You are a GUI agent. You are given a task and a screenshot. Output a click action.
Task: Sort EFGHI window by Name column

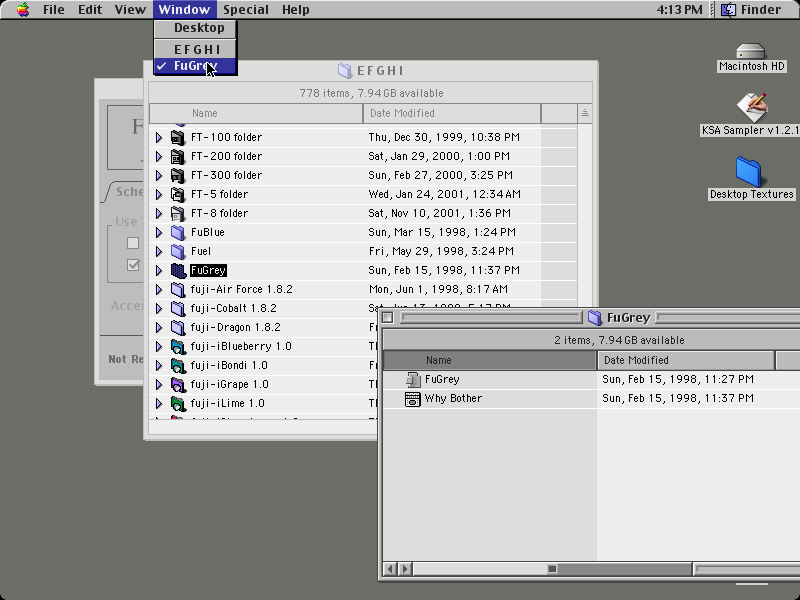pos(256,113)
